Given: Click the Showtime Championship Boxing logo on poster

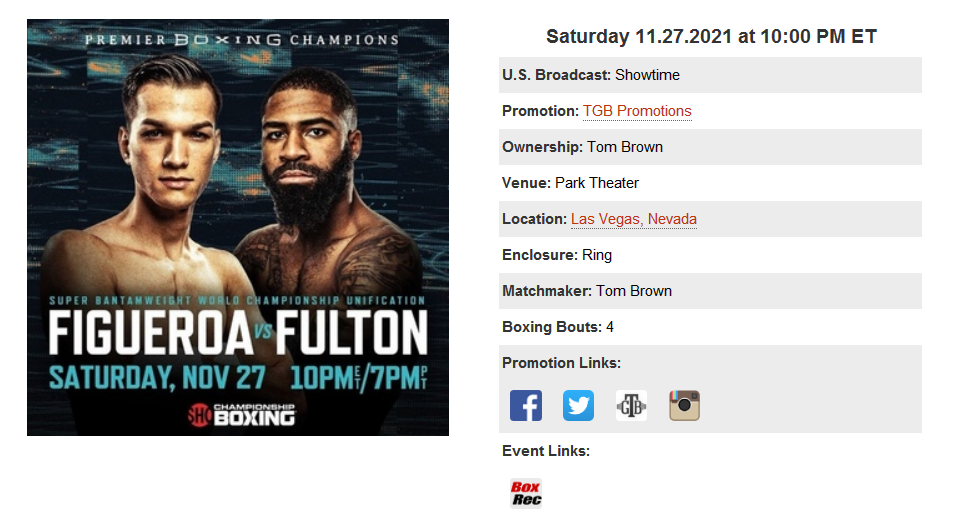Looking at the screenshot, I should [241, 415].
